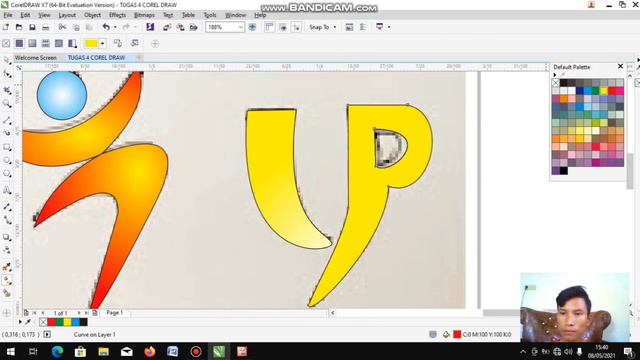Expand the fill color picker dropdown
640x360 pixels.
tap(102, 43)
